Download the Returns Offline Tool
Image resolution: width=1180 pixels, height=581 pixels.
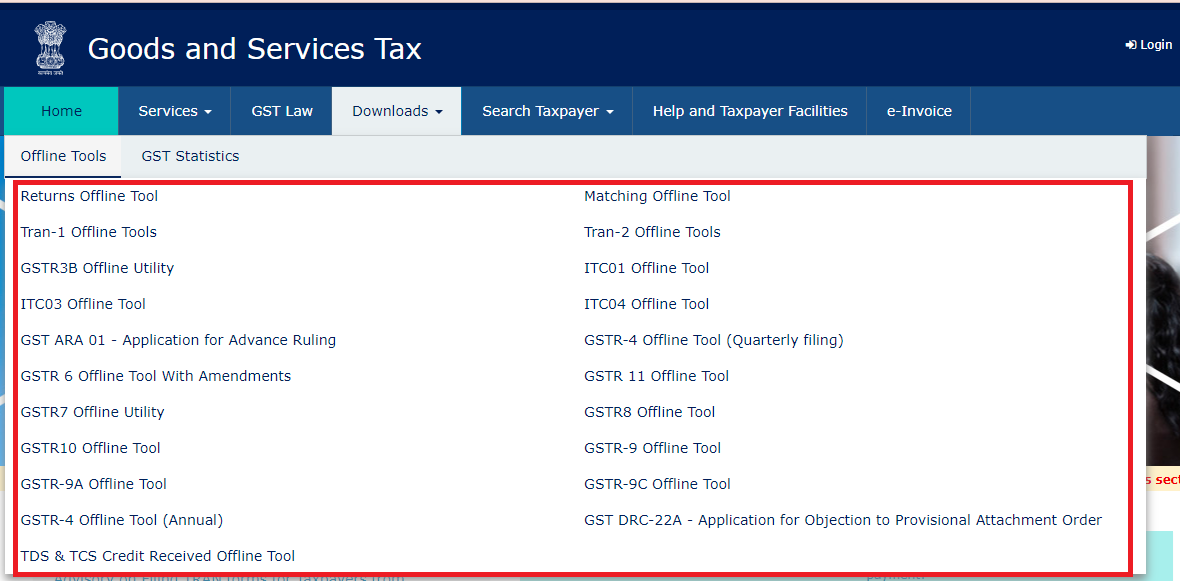pyautogui.click(x=88, y=195)
